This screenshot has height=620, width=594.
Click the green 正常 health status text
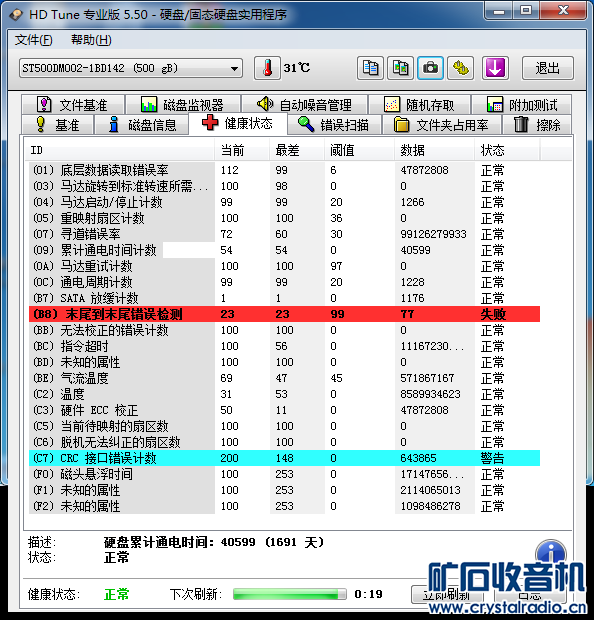[116, 594]
